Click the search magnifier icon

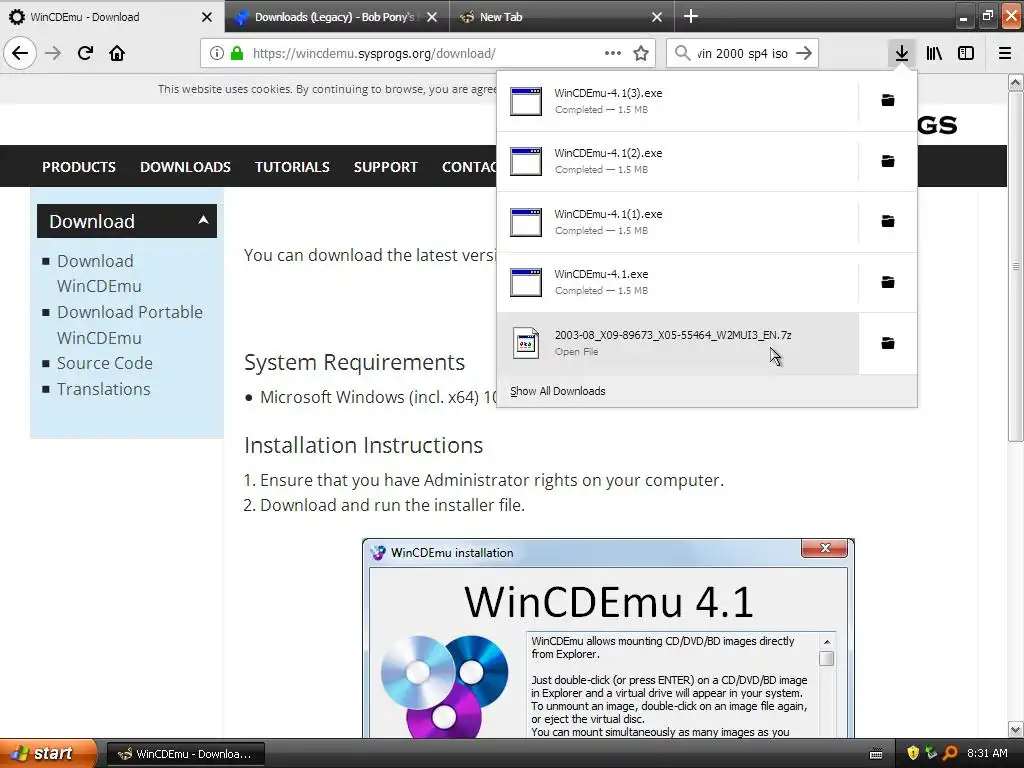point(682,54)
